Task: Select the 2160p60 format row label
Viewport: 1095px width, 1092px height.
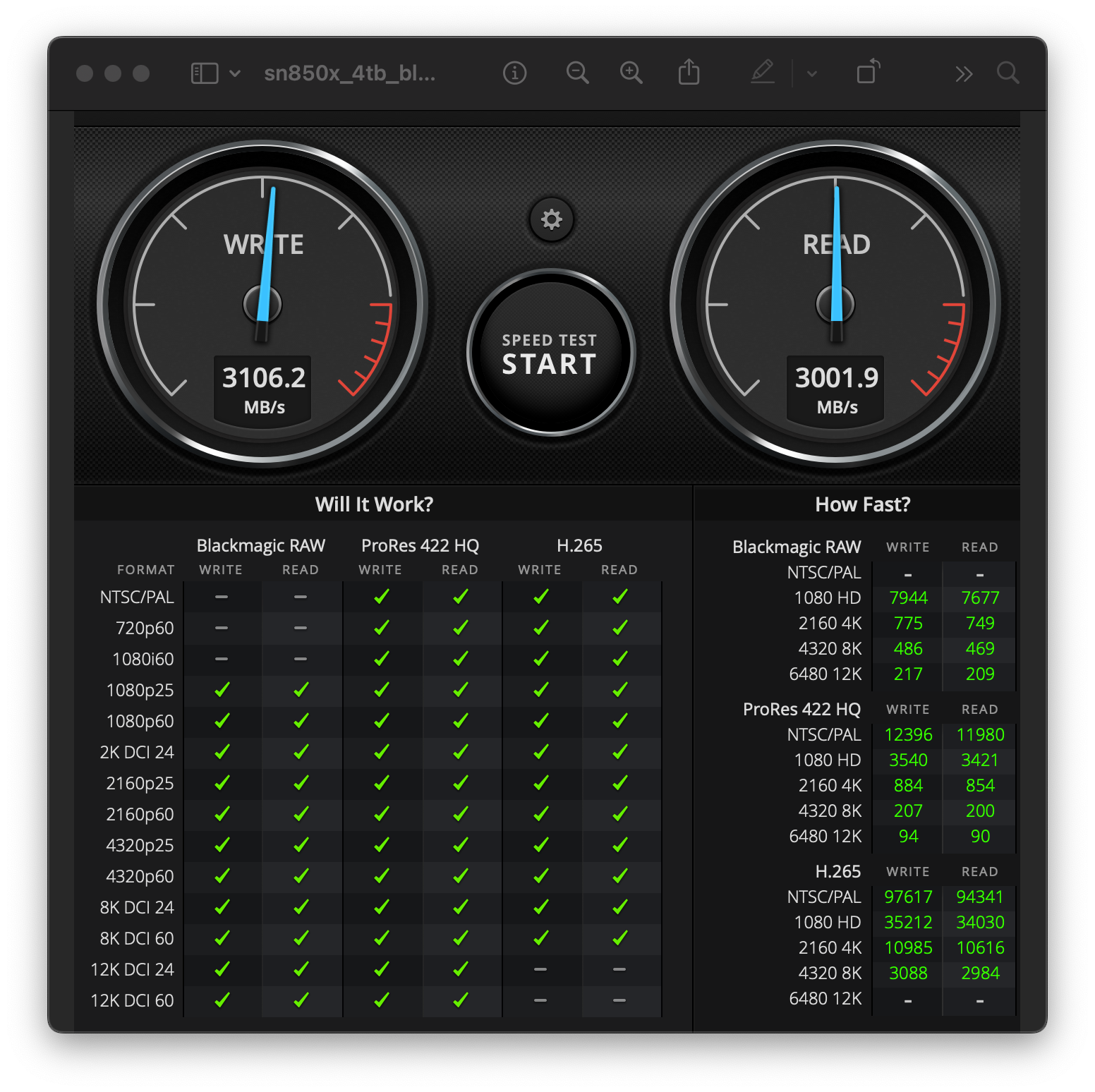Action: (x=140, y=815)
